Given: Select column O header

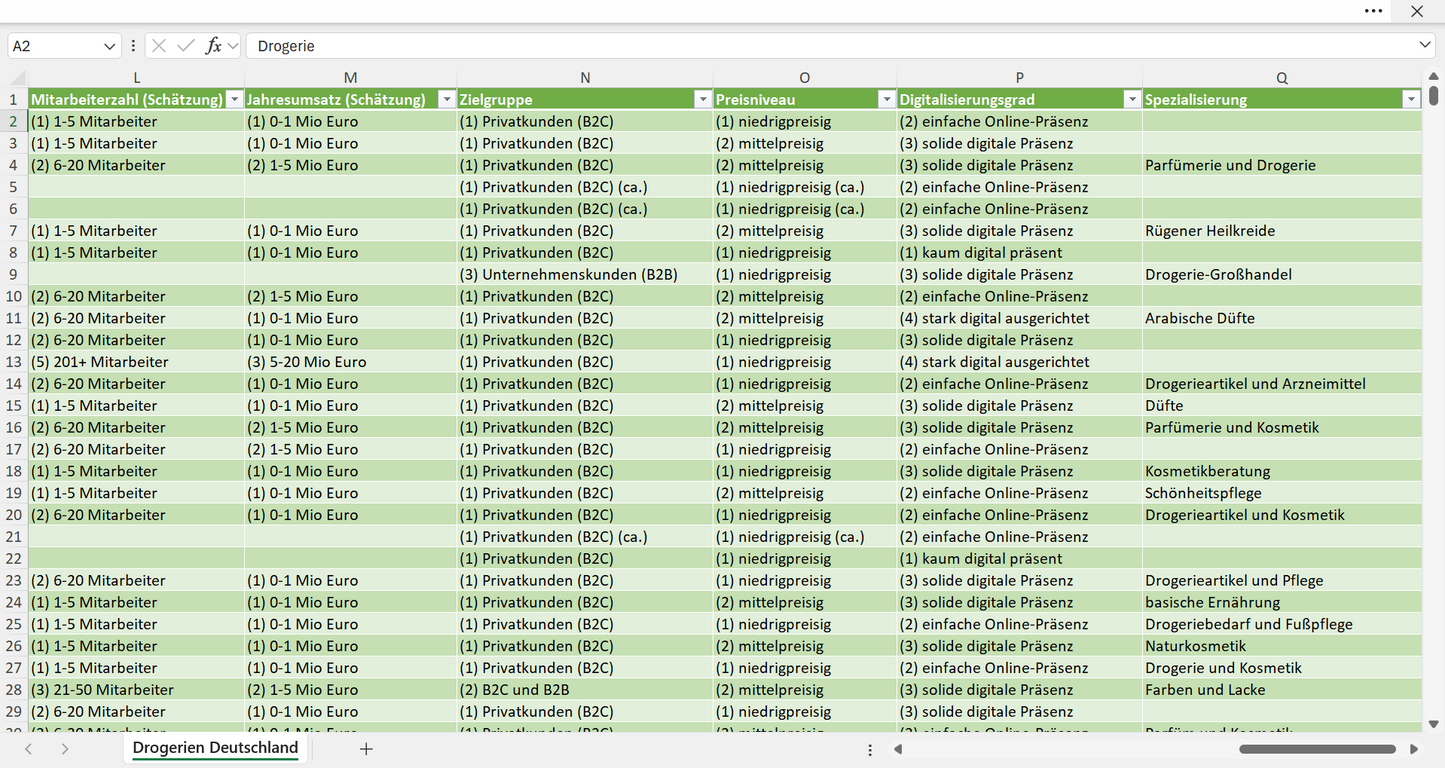Looking at the screenshot, I should point(804,78).
